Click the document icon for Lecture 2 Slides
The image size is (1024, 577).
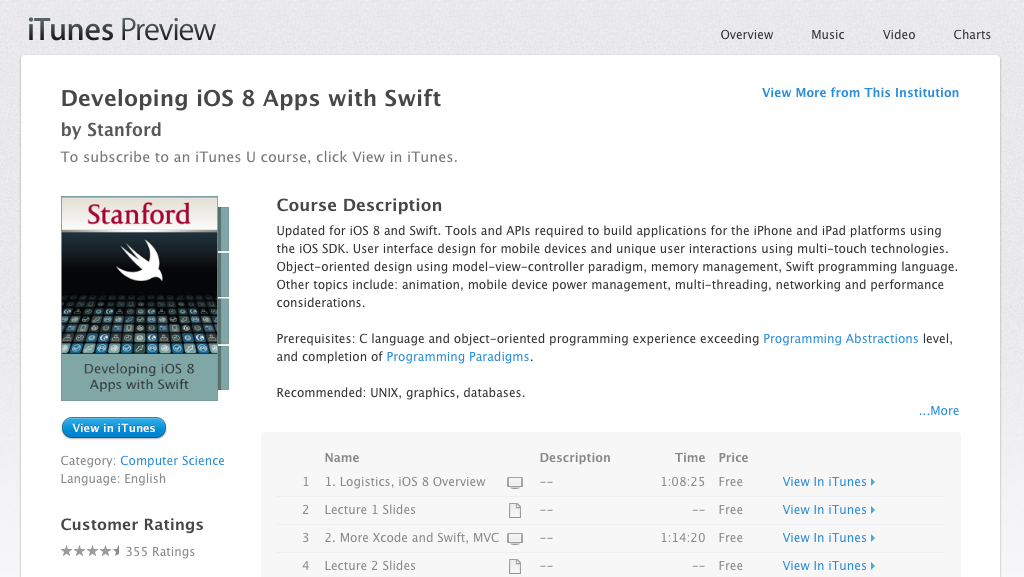click(x=515, y=567)
